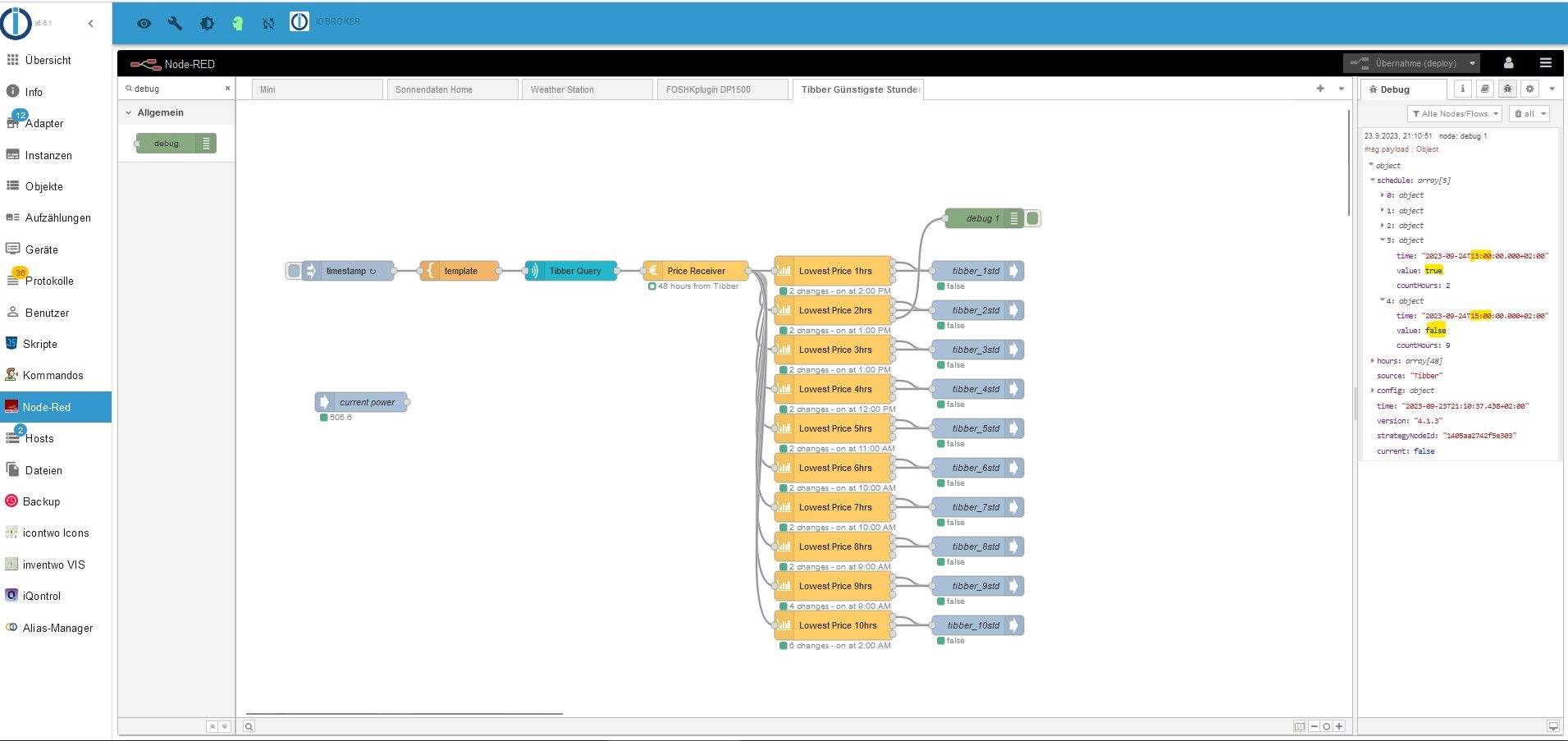The image size is (1568, 741).
Task: Open Instanzen in the sidebar
Action: (x=56, y=155)
